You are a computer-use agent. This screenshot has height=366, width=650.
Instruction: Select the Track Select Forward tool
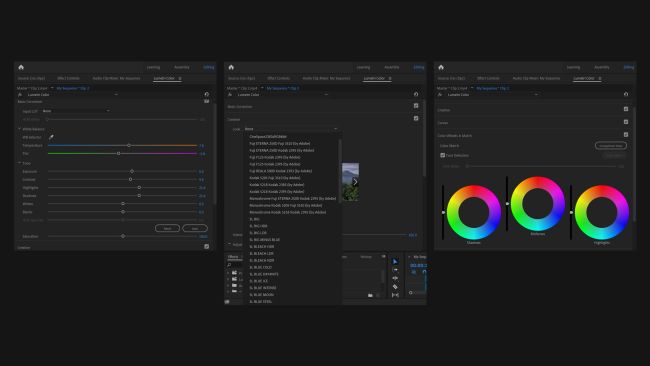pos(395,270)
